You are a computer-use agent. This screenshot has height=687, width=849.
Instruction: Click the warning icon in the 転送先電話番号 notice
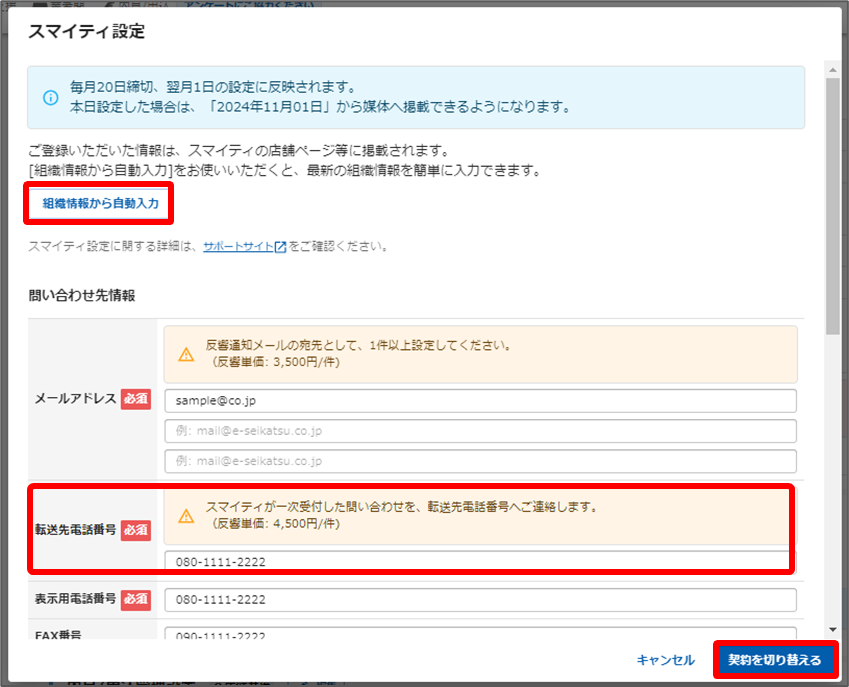pyautogui.click(x=186, y=516)
